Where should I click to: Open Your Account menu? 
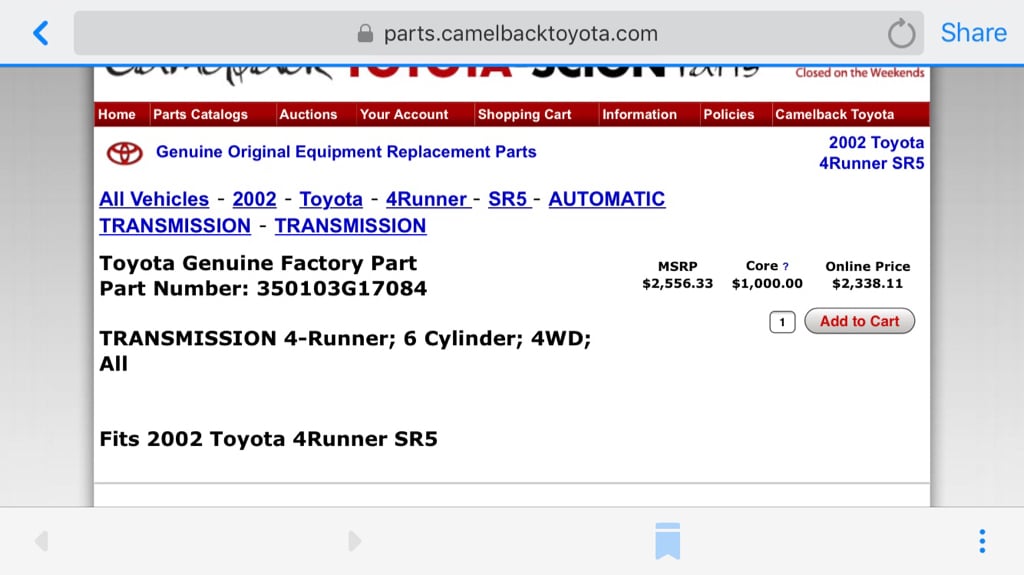404,114
